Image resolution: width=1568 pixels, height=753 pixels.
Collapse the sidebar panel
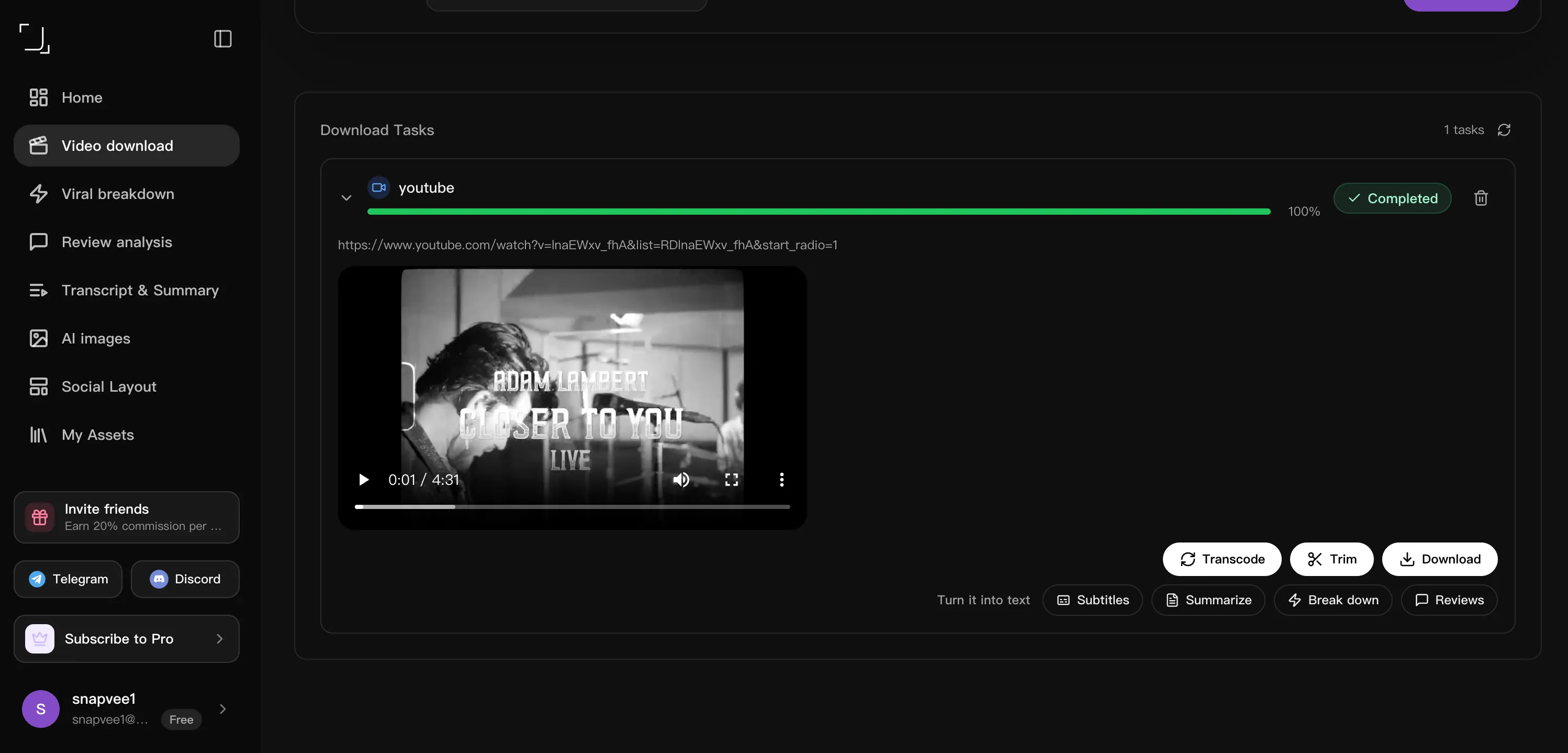223,39
